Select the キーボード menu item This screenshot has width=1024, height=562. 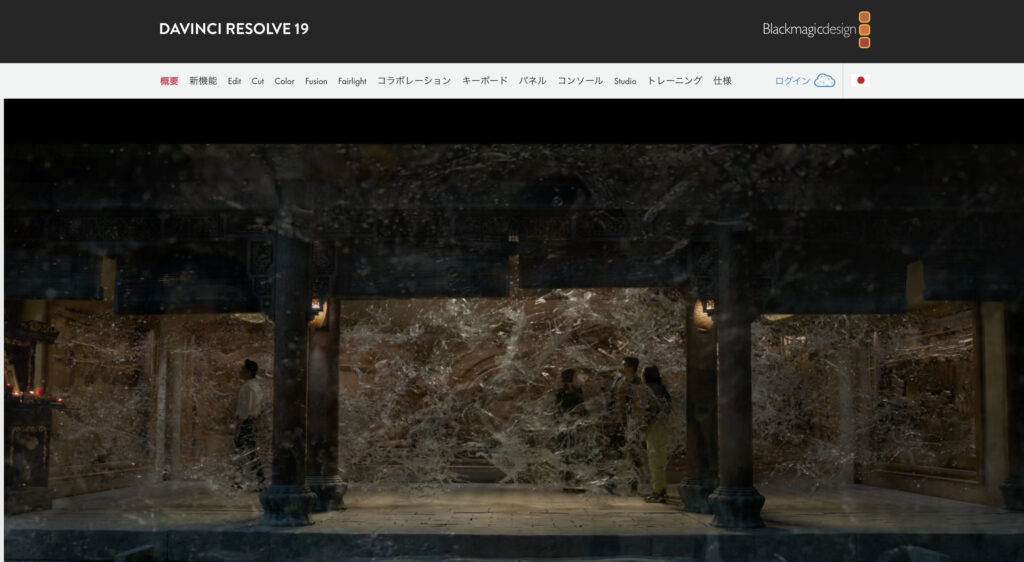[484, 81]
